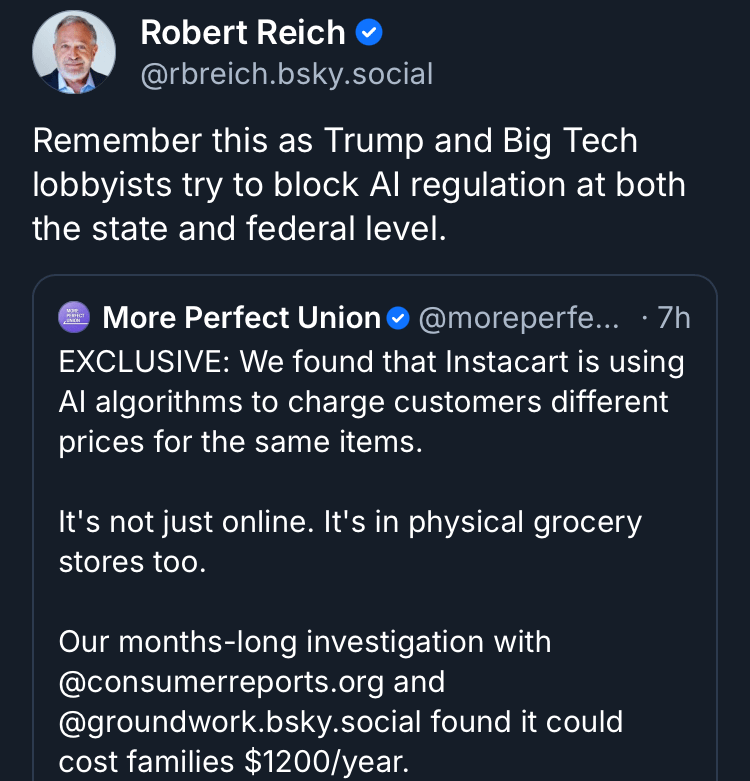Viewport: 750px width, 781px height.
Task: Click the Robert Reich display name
Action: coord(243,32)
